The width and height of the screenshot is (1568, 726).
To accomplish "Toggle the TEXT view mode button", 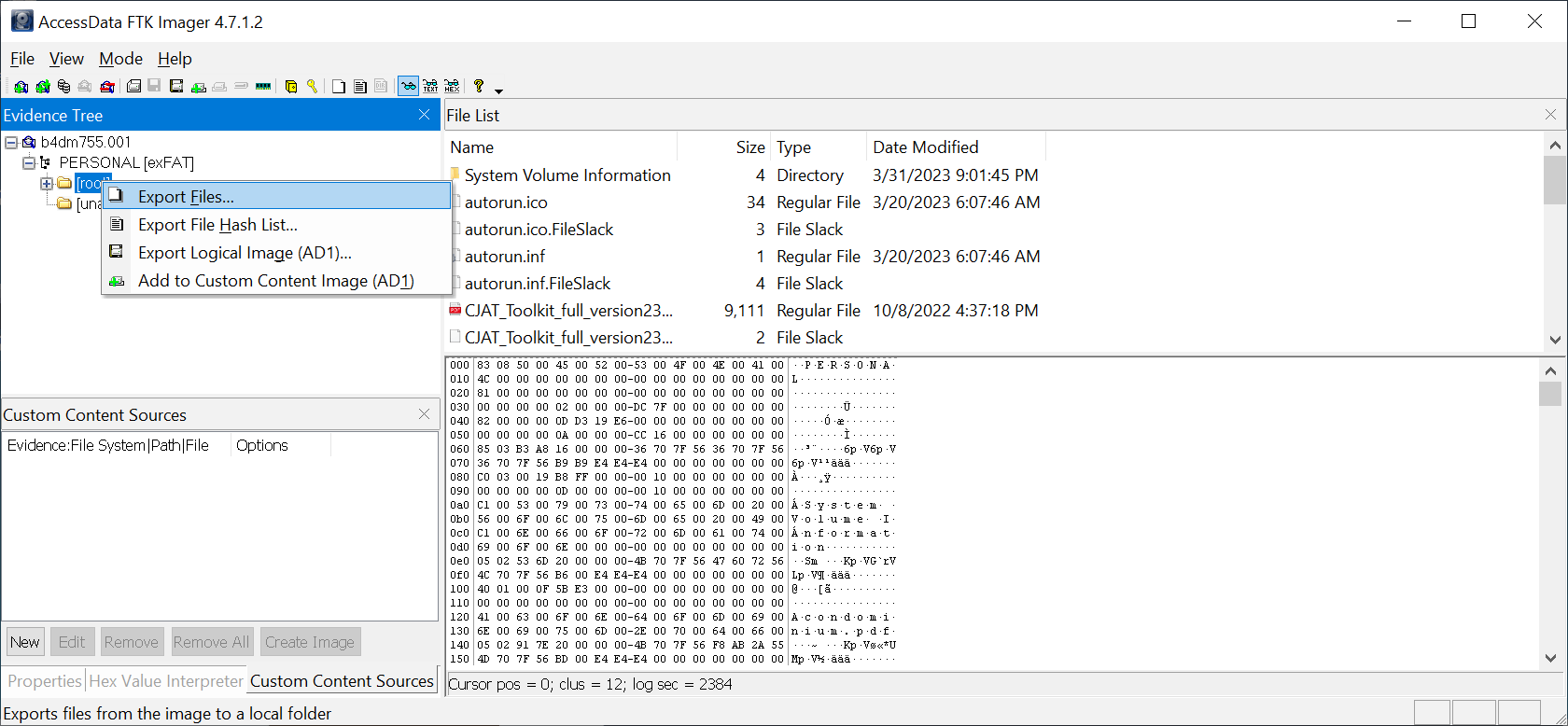I will 430,87.
